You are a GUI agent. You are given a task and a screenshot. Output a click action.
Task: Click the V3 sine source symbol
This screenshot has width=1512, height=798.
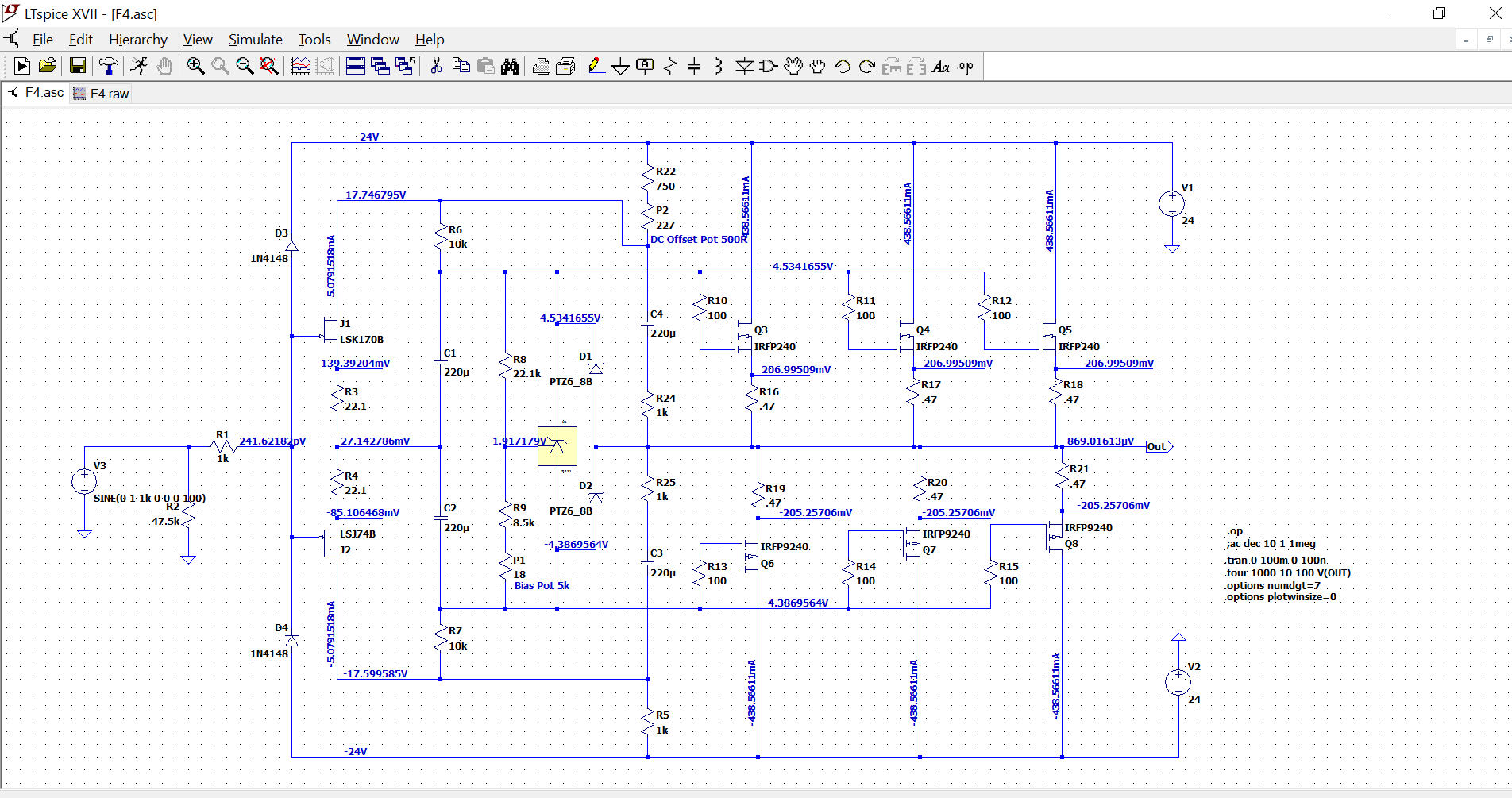coord(84,481)
